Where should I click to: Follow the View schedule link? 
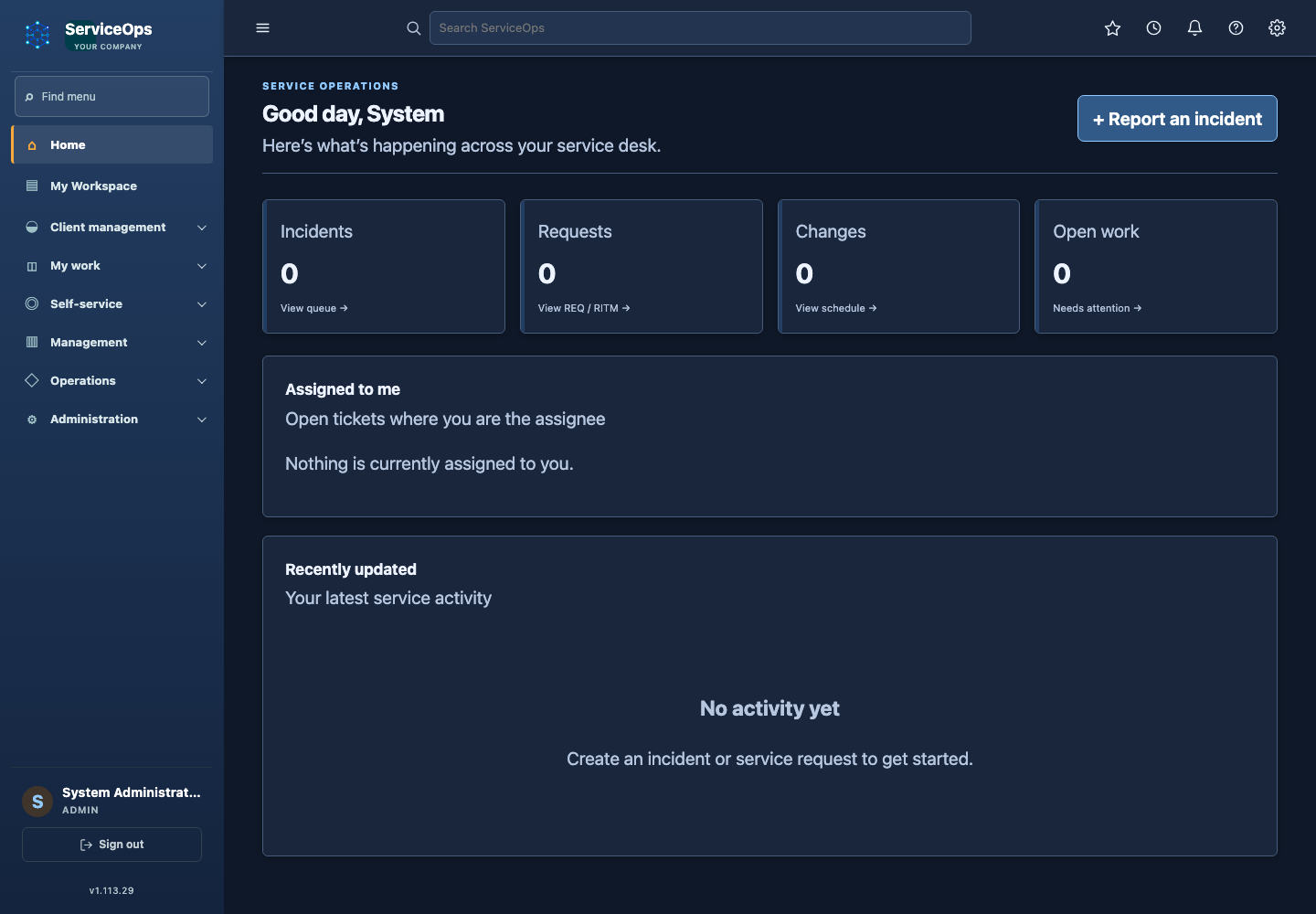836,308
